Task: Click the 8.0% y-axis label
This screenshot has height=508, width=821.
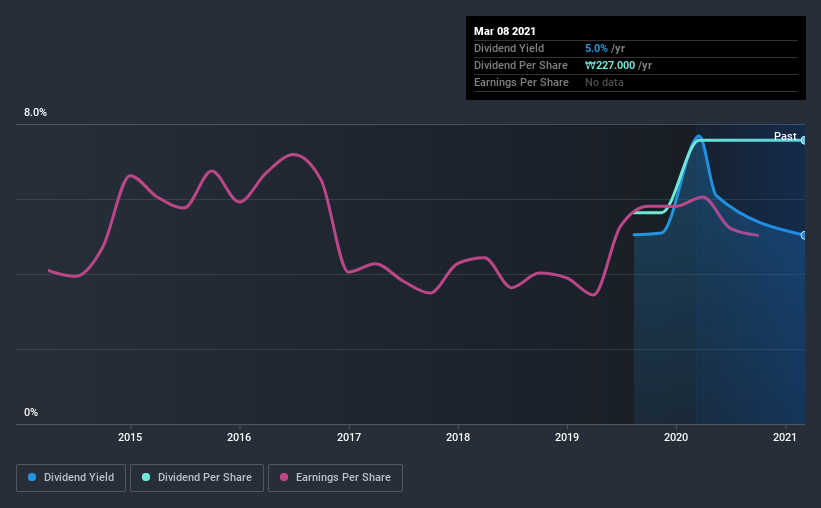Action: tap(35, 113)
